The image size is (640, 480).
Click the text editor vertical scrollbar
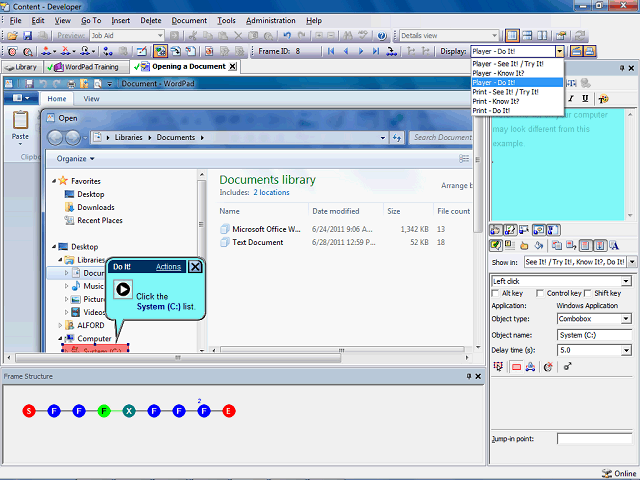click(631, 165)
